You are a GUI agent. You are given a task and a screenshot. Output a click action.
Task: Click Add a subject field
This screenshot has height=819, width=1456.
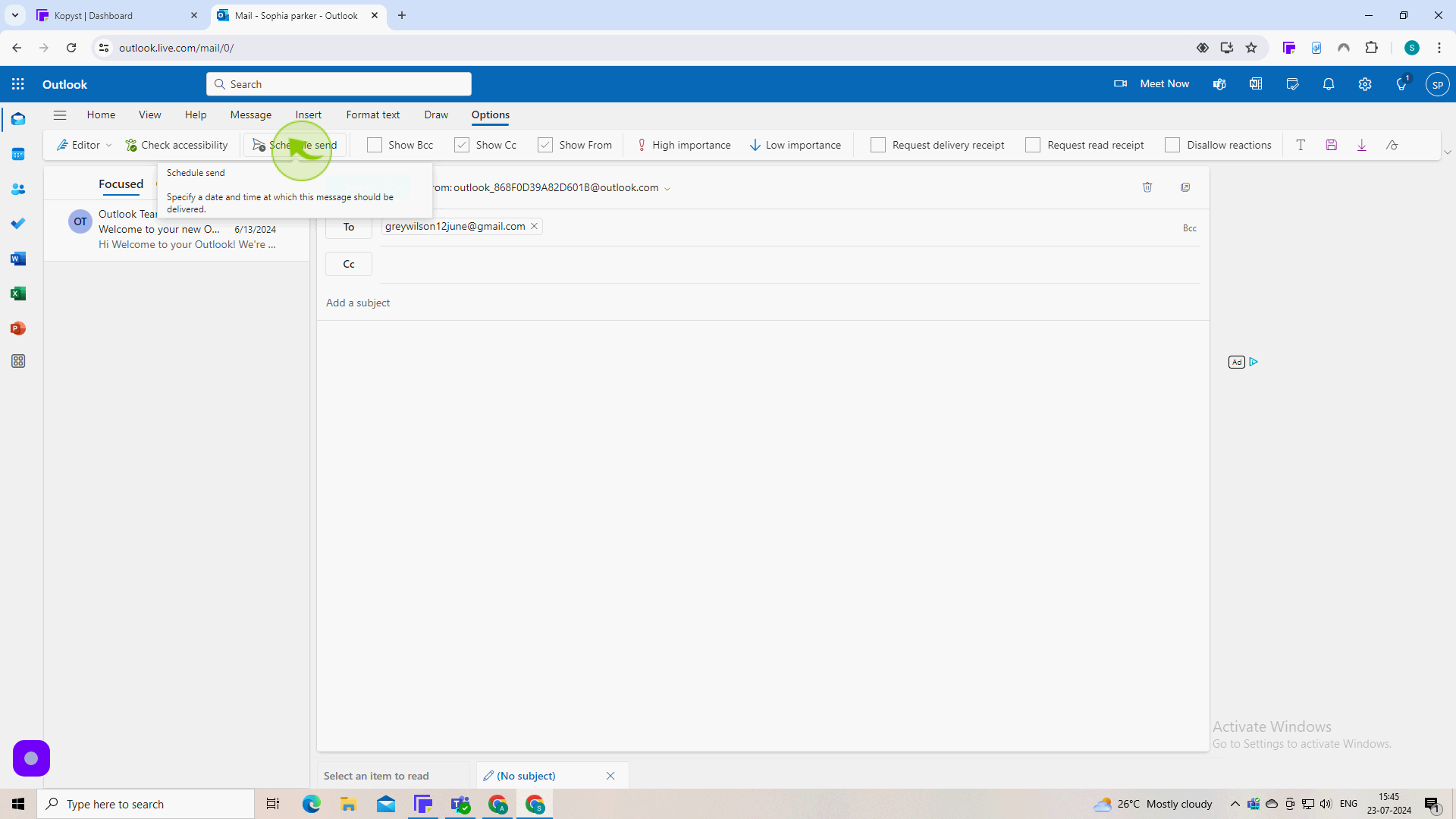(762, 303)
